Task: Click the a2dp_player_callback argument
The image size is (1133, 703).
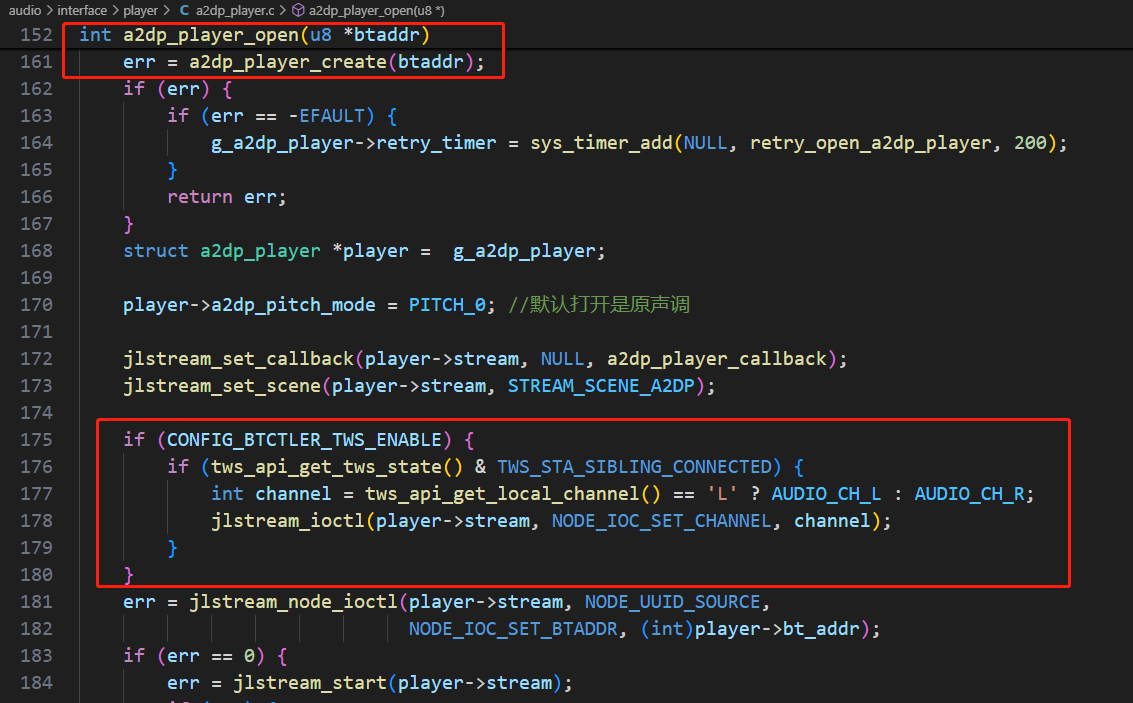Action: (717, 359)
